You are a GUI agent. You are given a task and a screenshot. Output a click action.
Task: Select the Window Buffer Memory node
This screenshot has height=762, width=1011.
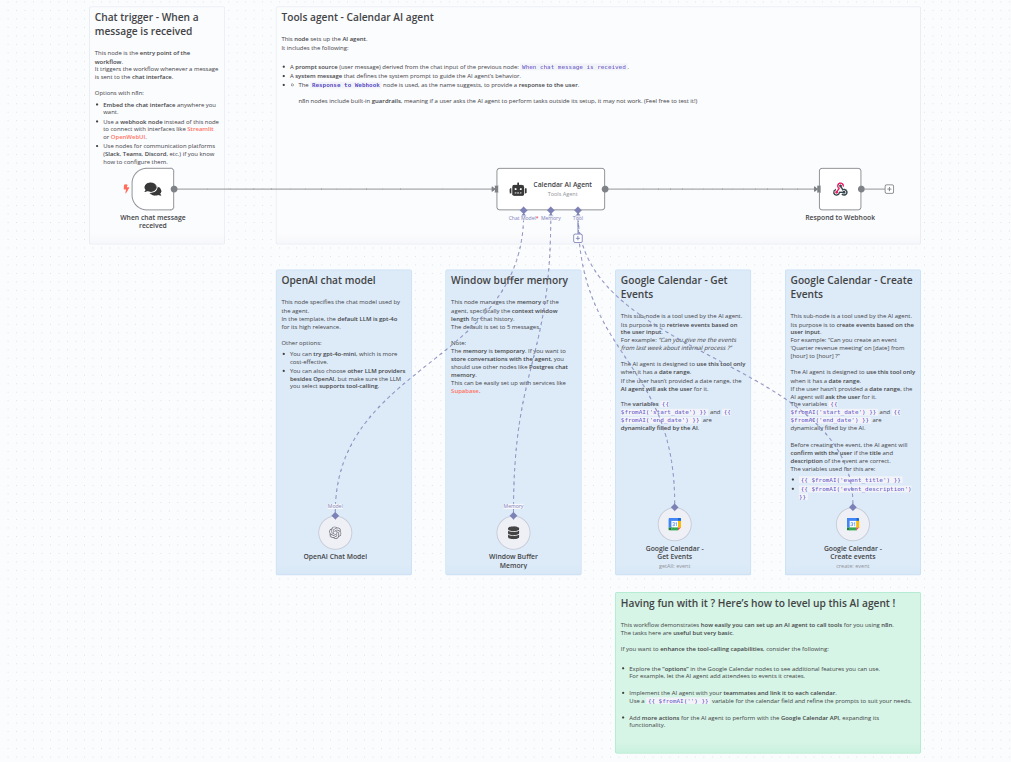click(513, 532)
